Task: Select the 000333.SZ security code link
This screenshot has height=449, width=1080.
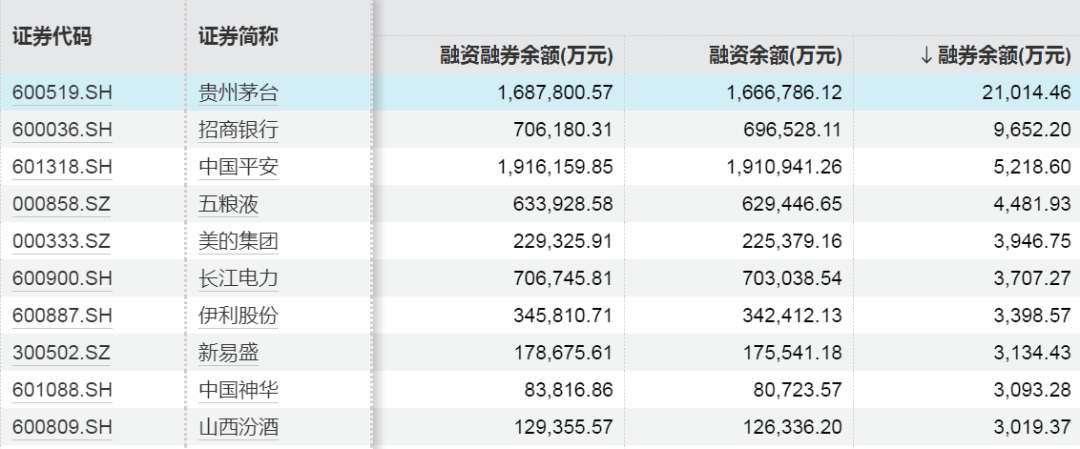Action: [62, 242]
